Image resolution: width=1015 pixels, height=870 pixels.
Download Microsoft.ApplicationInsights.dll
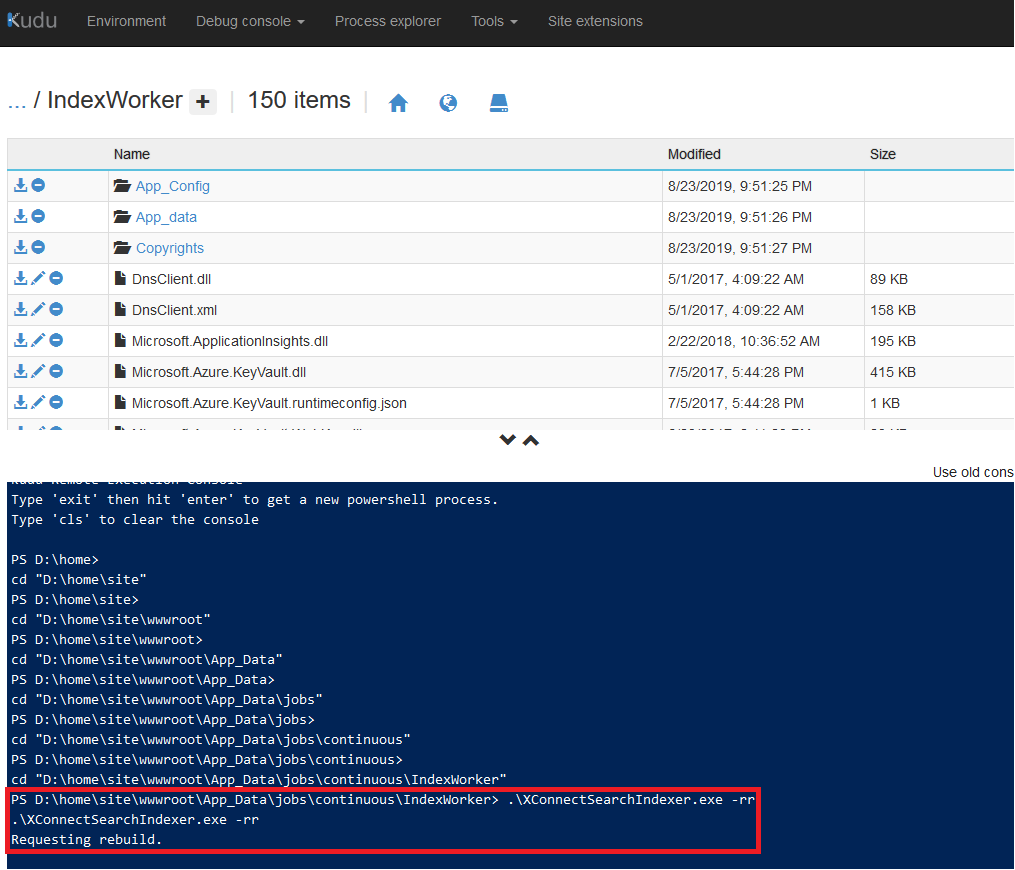21,340
